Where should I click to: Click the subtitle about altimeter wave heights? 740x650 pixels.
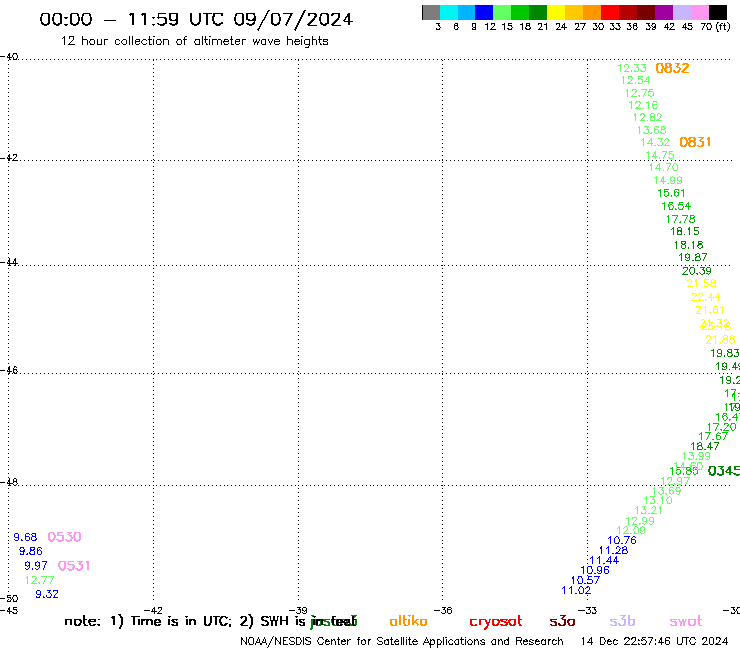click(x=194, y=41)
